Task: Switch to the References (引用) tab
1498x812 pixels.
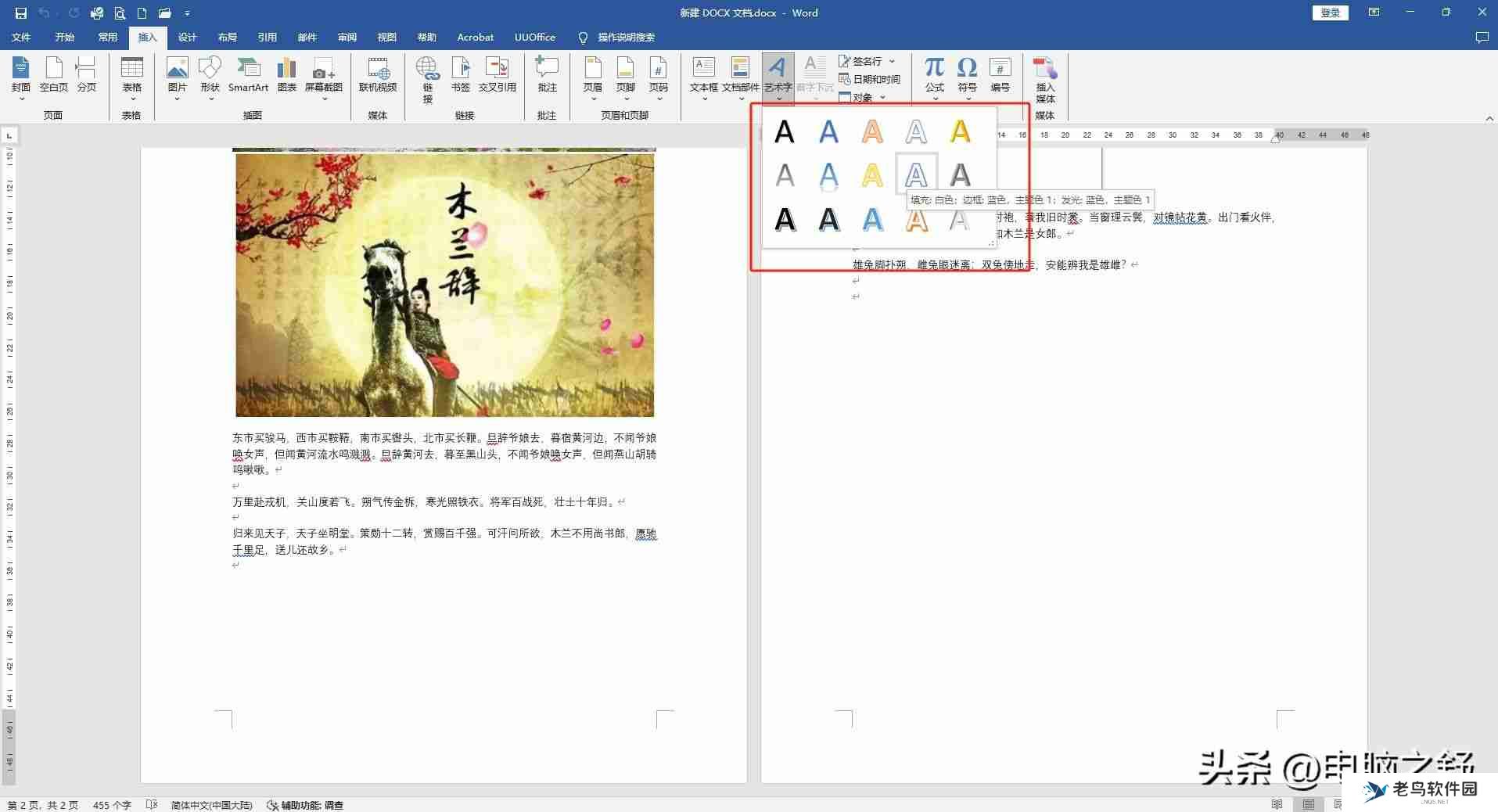Action: [x=267, y=37]
